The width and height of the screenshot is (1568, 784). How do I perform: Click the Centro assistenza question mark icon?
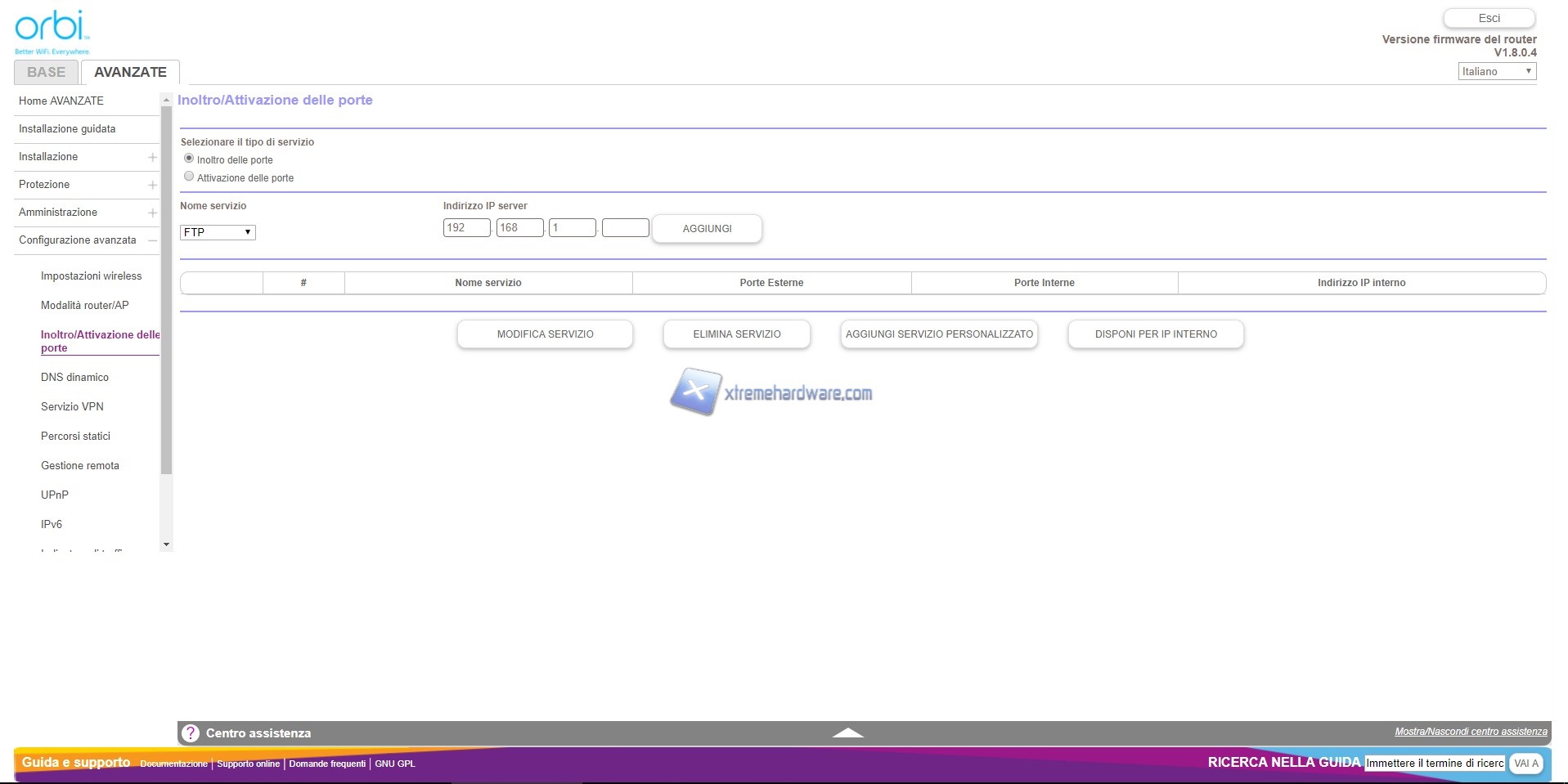tap(191, 733)
